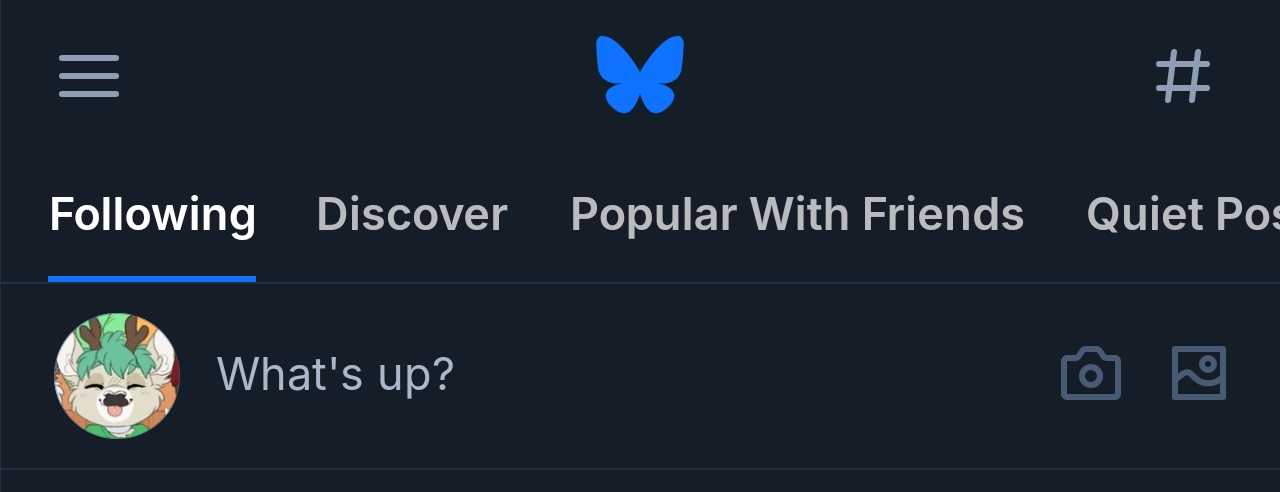Refresh the feed via the butterfly icon
Screen dimensions: 1280x492
click(640, 74)
